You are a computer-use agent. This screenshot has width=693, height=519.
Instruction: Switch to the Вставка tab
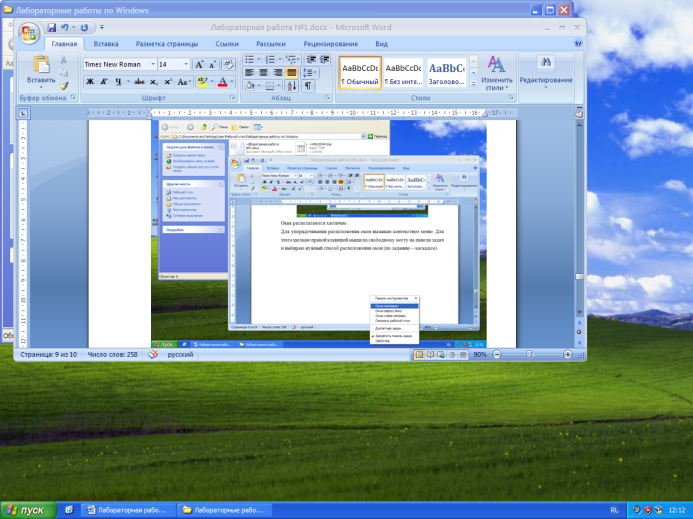point(106,44)
